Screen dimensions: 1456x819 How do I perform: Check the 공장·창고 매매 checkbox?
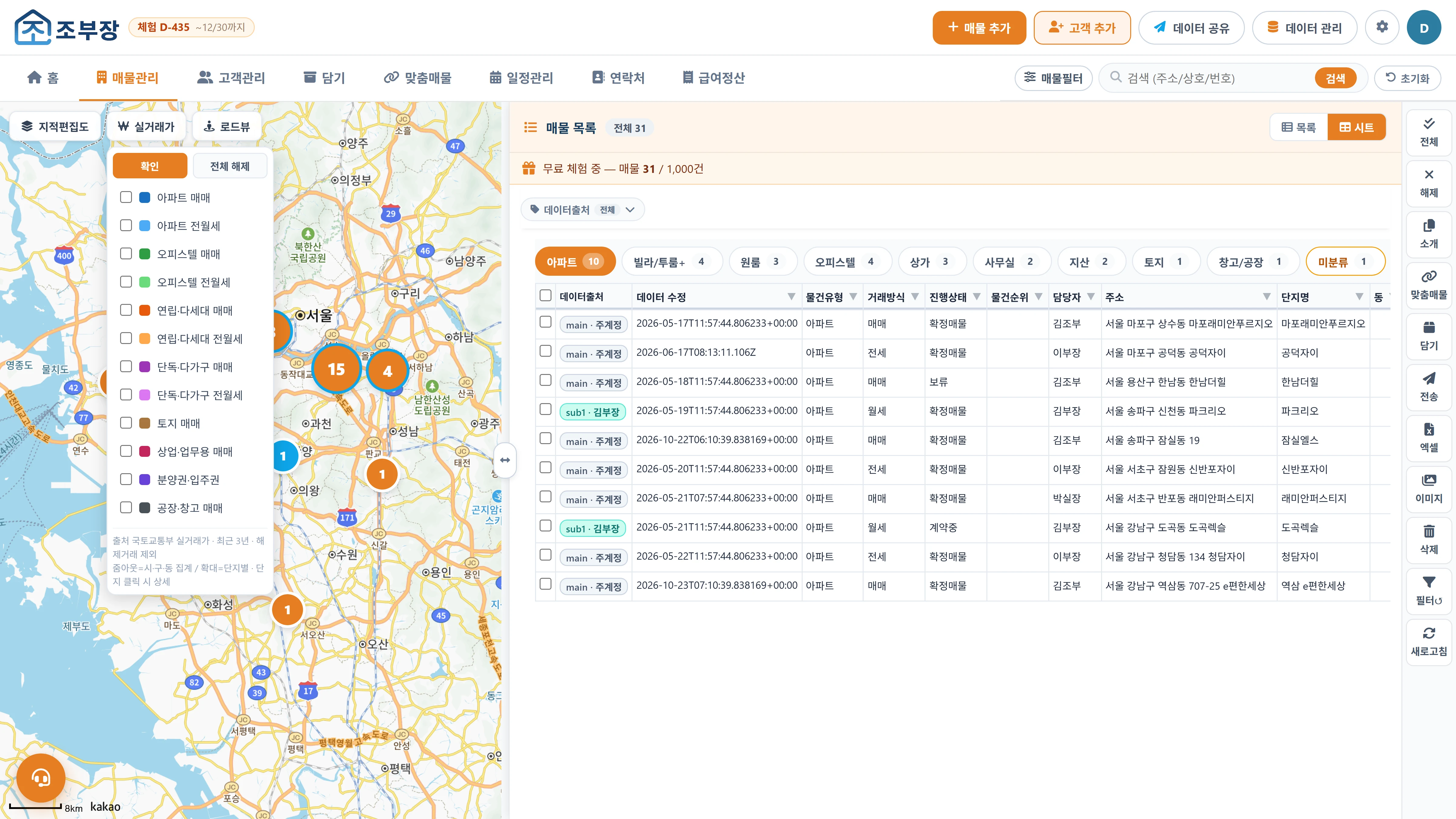[x=126, y=507]
